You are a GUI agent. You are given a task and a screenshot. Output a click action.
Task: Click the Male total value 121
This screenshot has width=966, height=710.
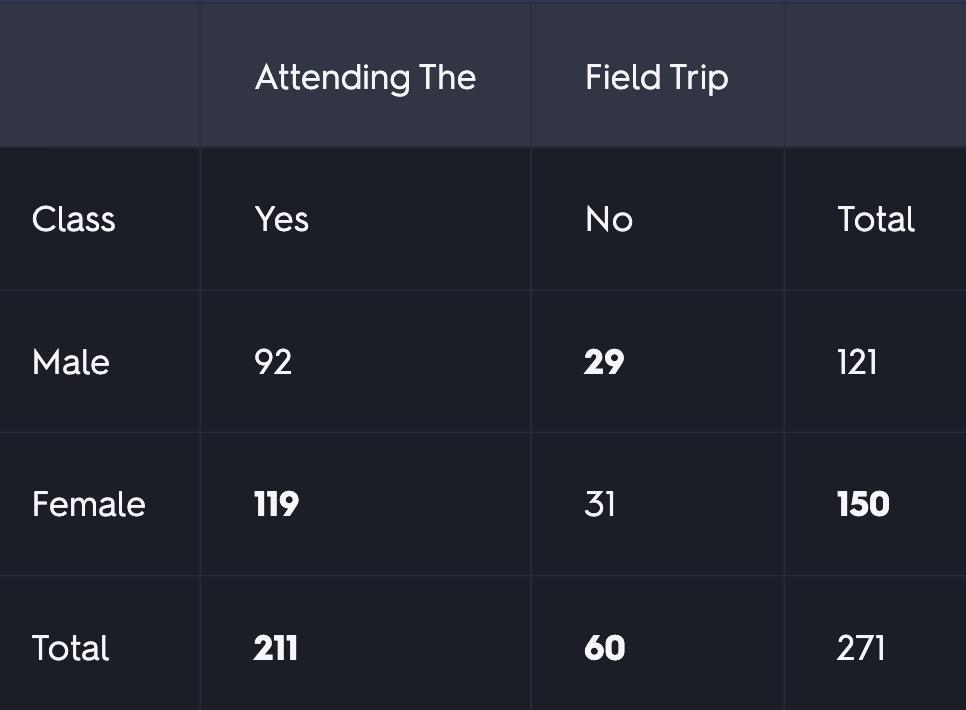(x=856, y=362)
